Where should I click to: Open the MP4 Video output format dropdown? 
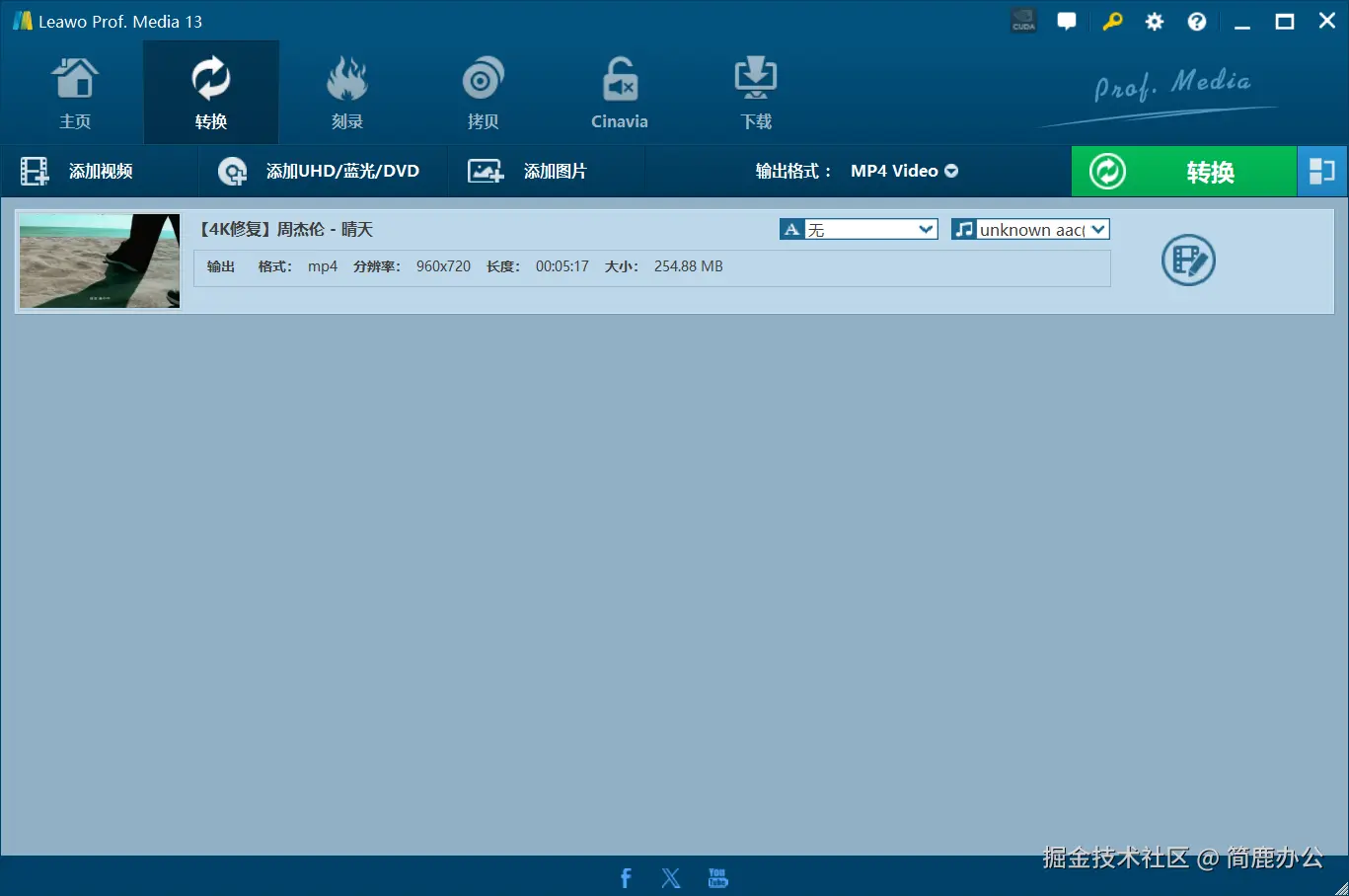(x=904, y=171)
